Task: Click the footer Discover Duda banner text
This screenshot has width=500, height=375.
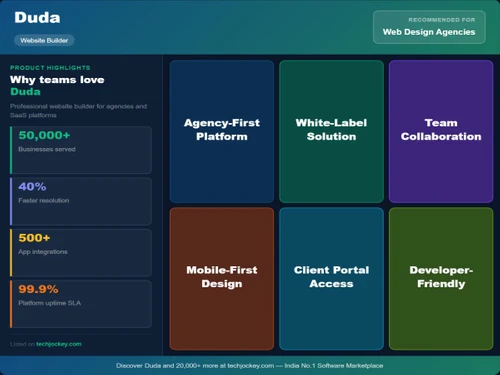Action: click(x=250, y=366)
